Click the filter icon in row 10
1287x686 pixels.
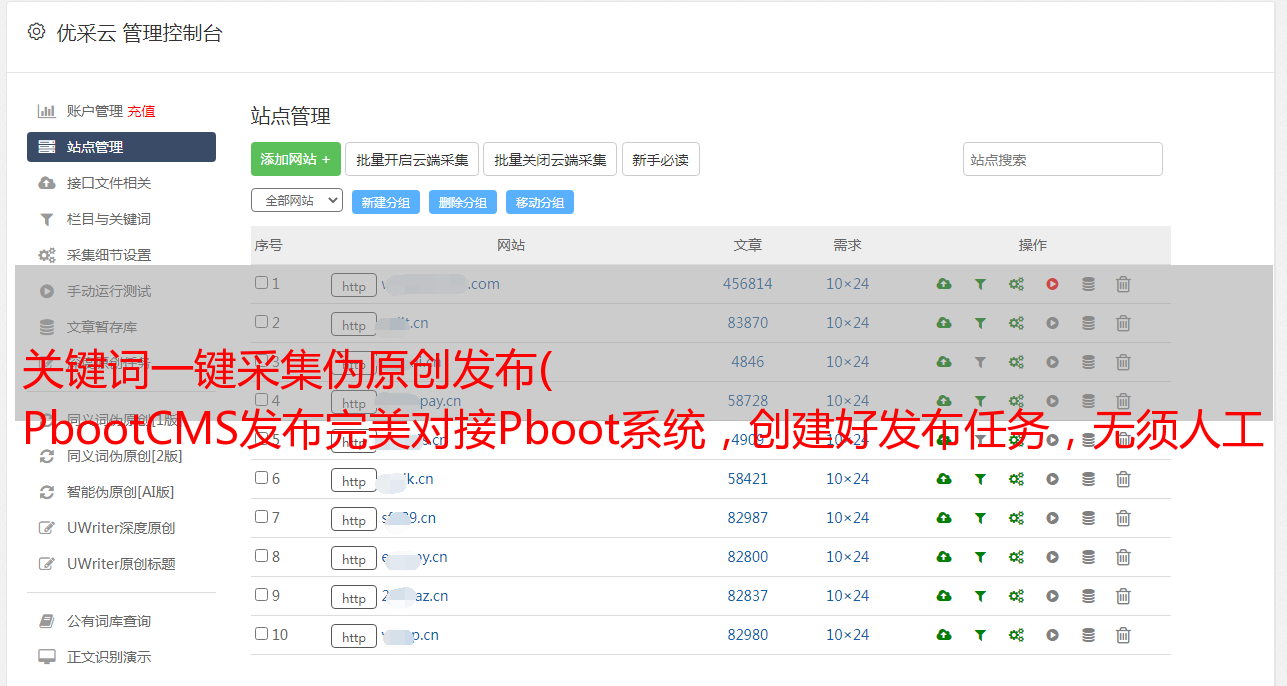980,635
